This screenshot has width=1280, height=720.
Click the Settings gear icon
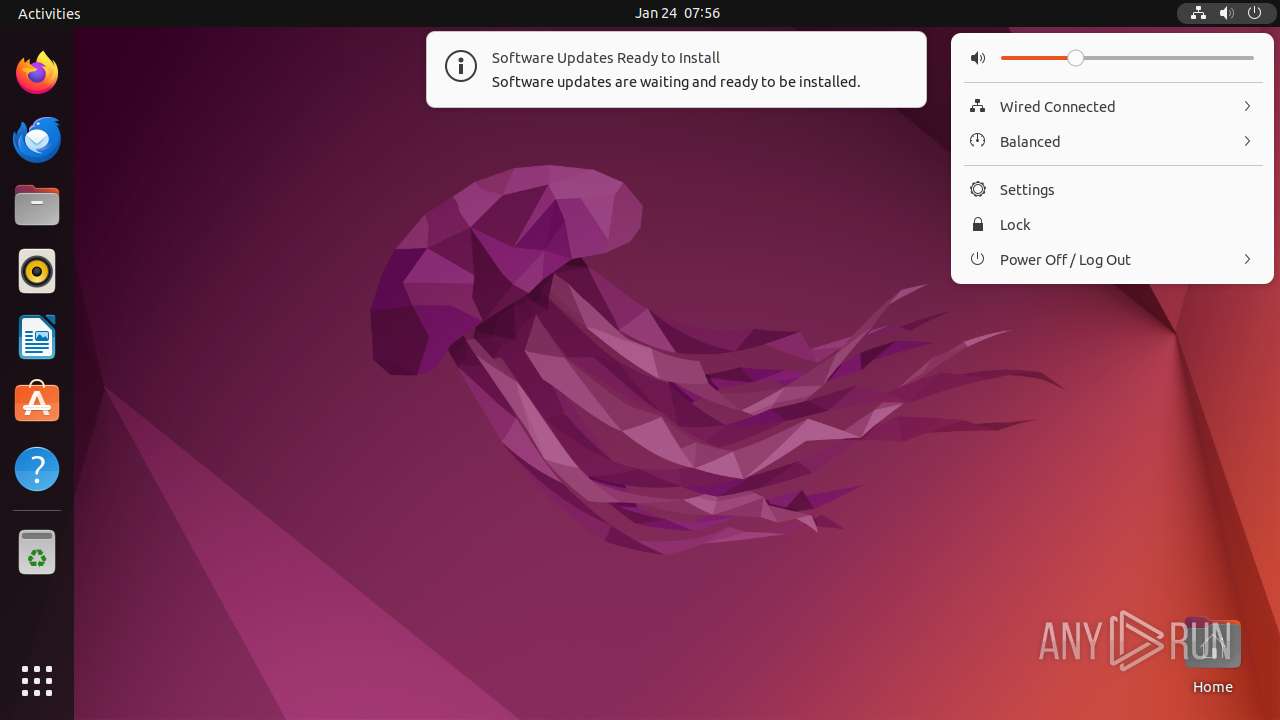click(x=978, y=189)
